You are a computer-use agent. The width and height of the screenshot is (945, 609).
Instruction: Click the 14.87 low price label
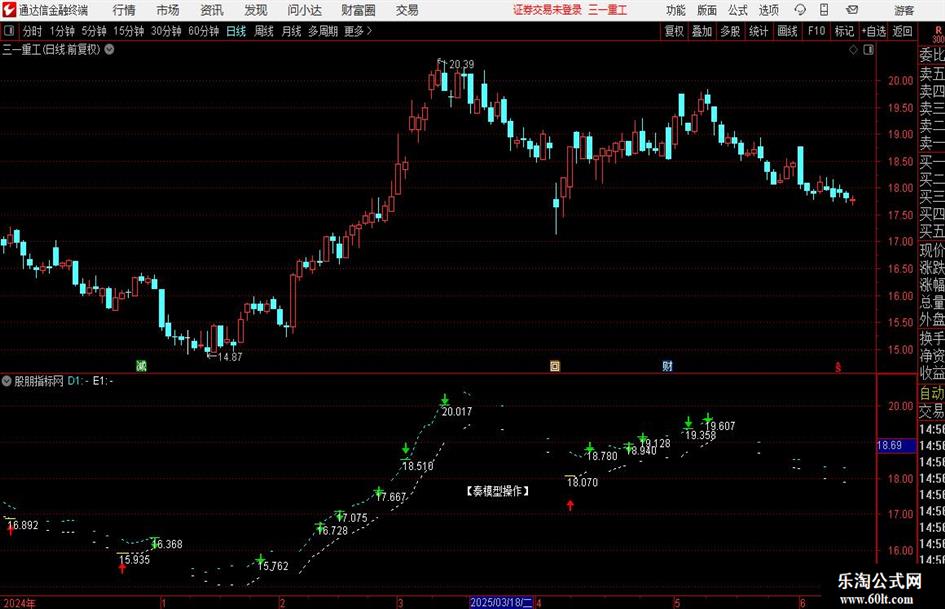[x=230, y=357]
